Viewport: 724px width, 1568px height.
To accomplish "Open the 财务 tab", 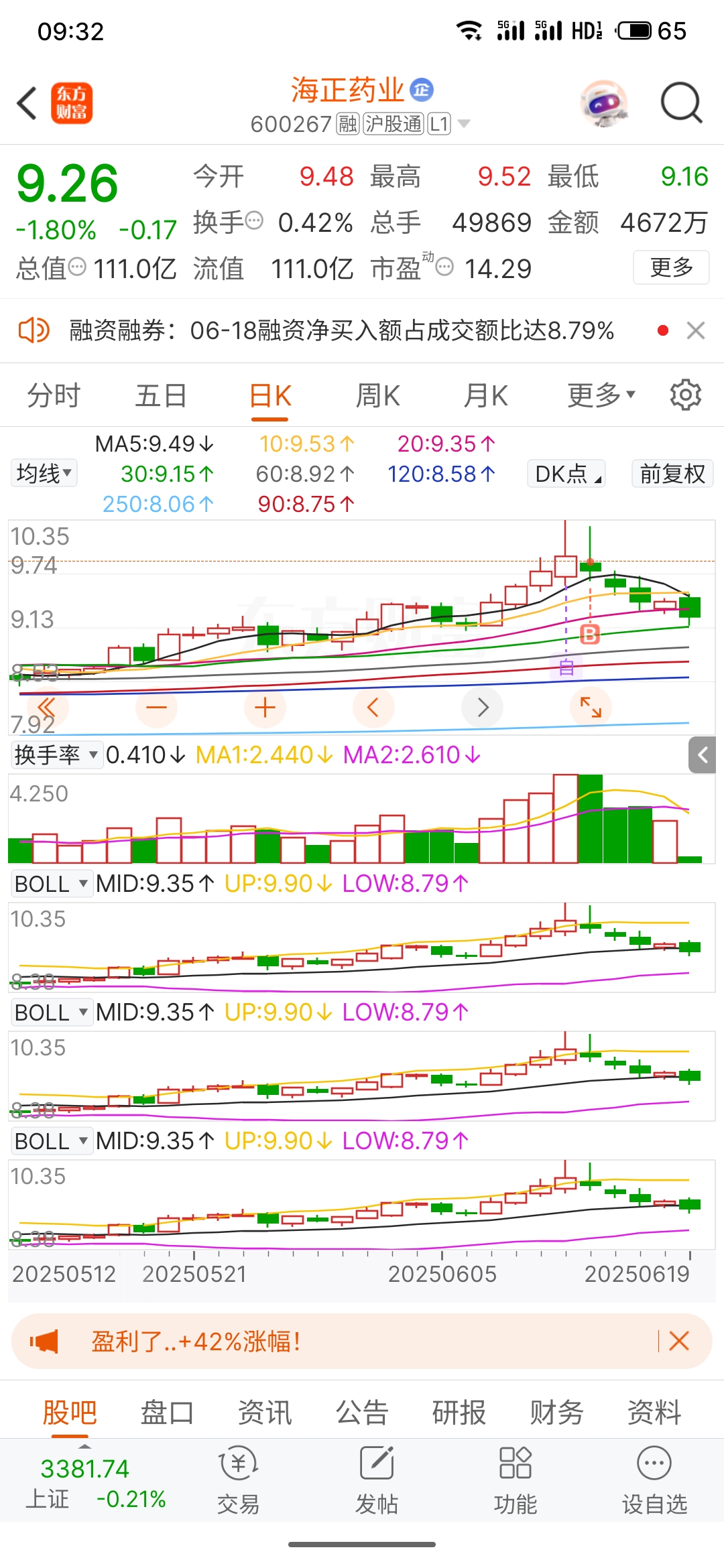I will point(556,1412).
